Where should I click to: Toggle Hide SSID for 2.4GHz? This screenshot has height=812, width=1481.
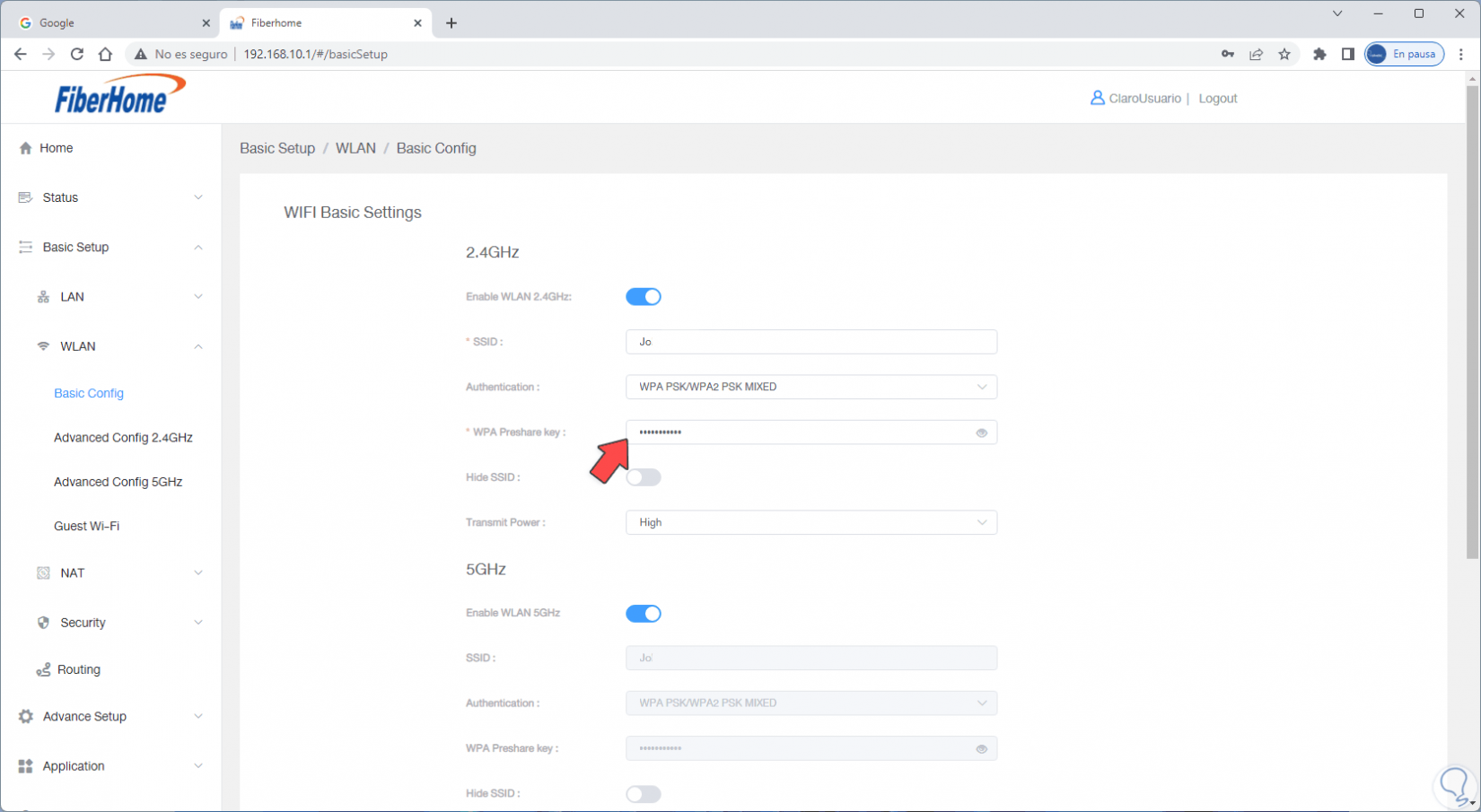click(643, 477)
